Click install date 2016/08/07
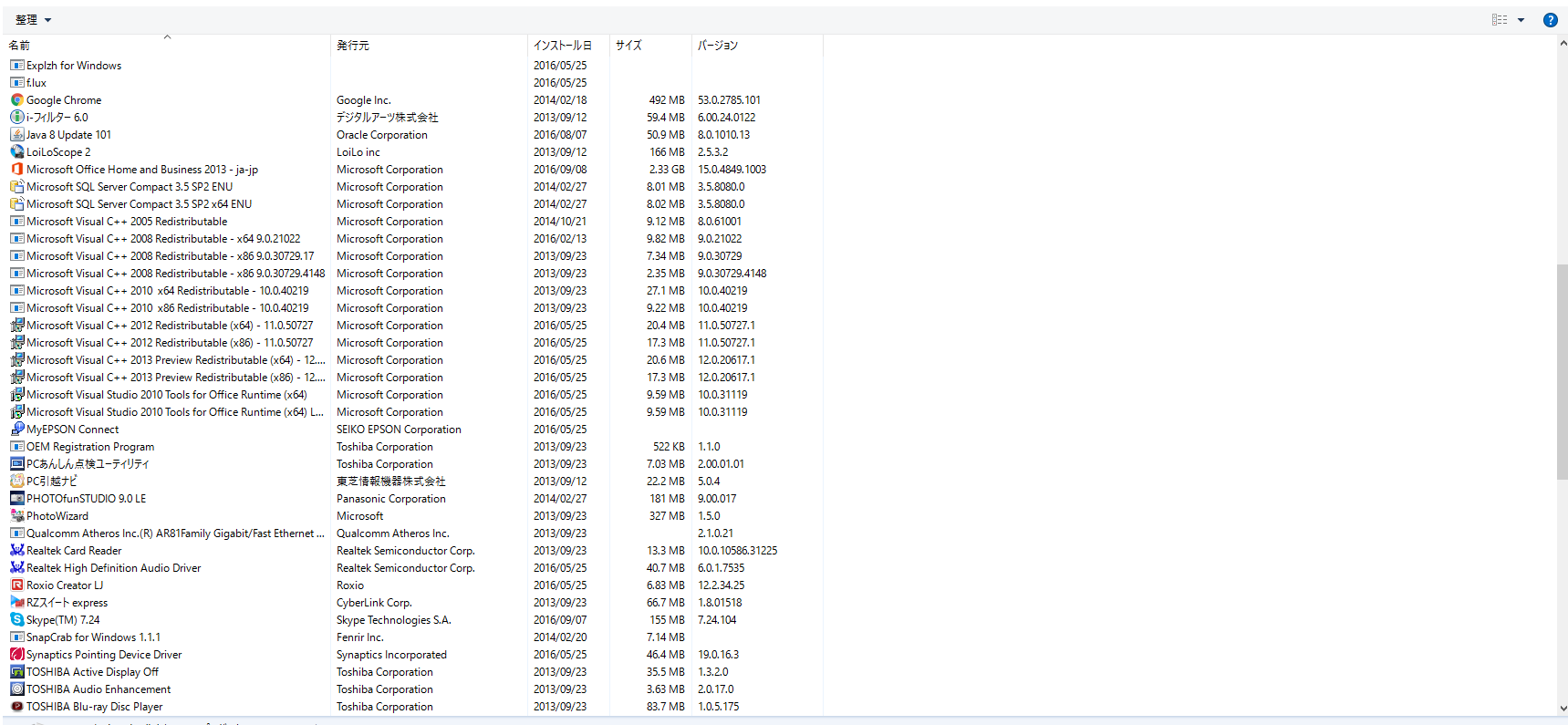 (560, 135)
